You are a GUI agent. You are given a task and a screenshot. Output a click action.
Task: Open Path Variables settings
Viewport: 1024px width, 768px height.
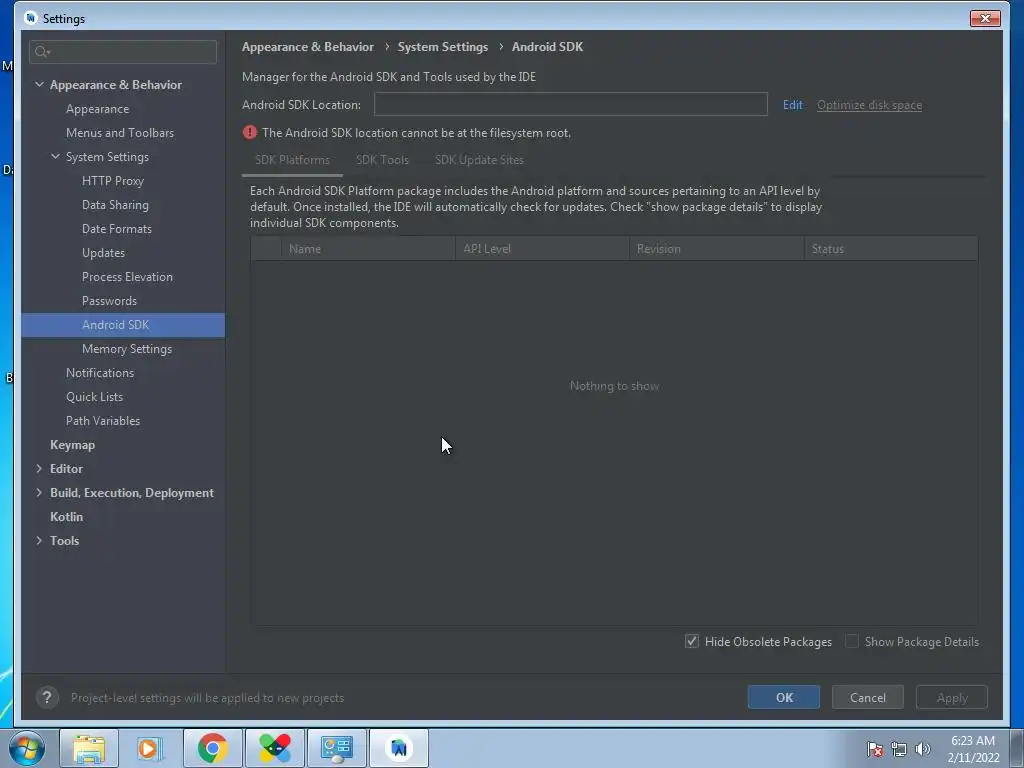coord(103,421)
